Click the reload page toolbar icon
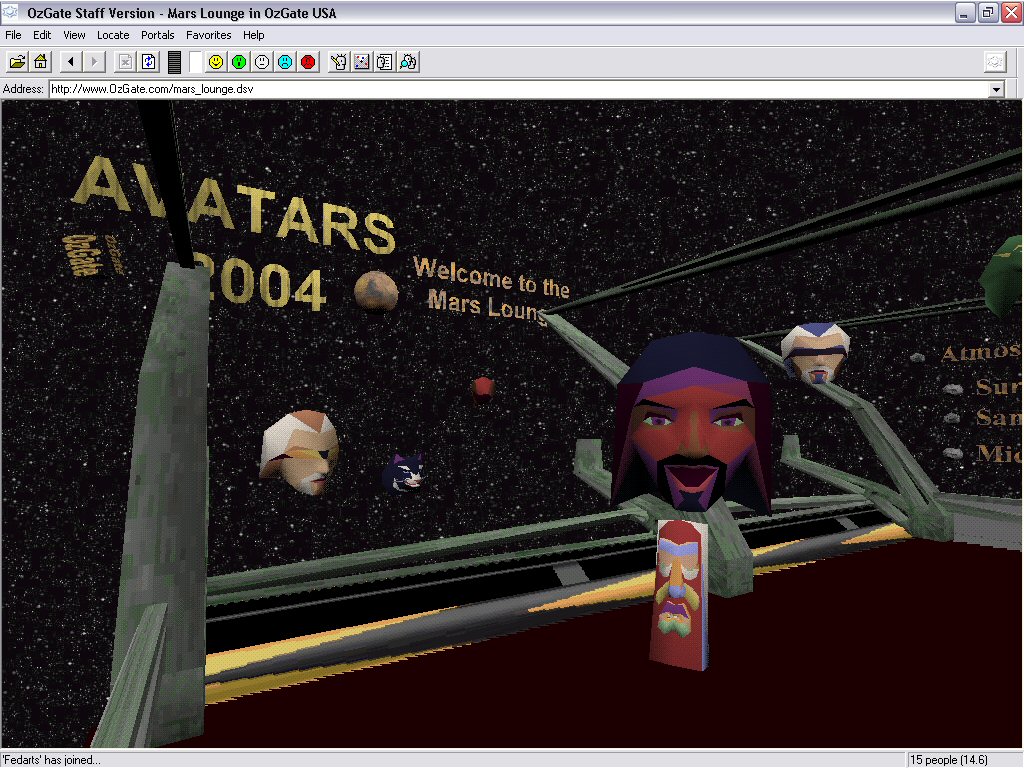This screenshot has width=1024, height=768. (149, 62)
